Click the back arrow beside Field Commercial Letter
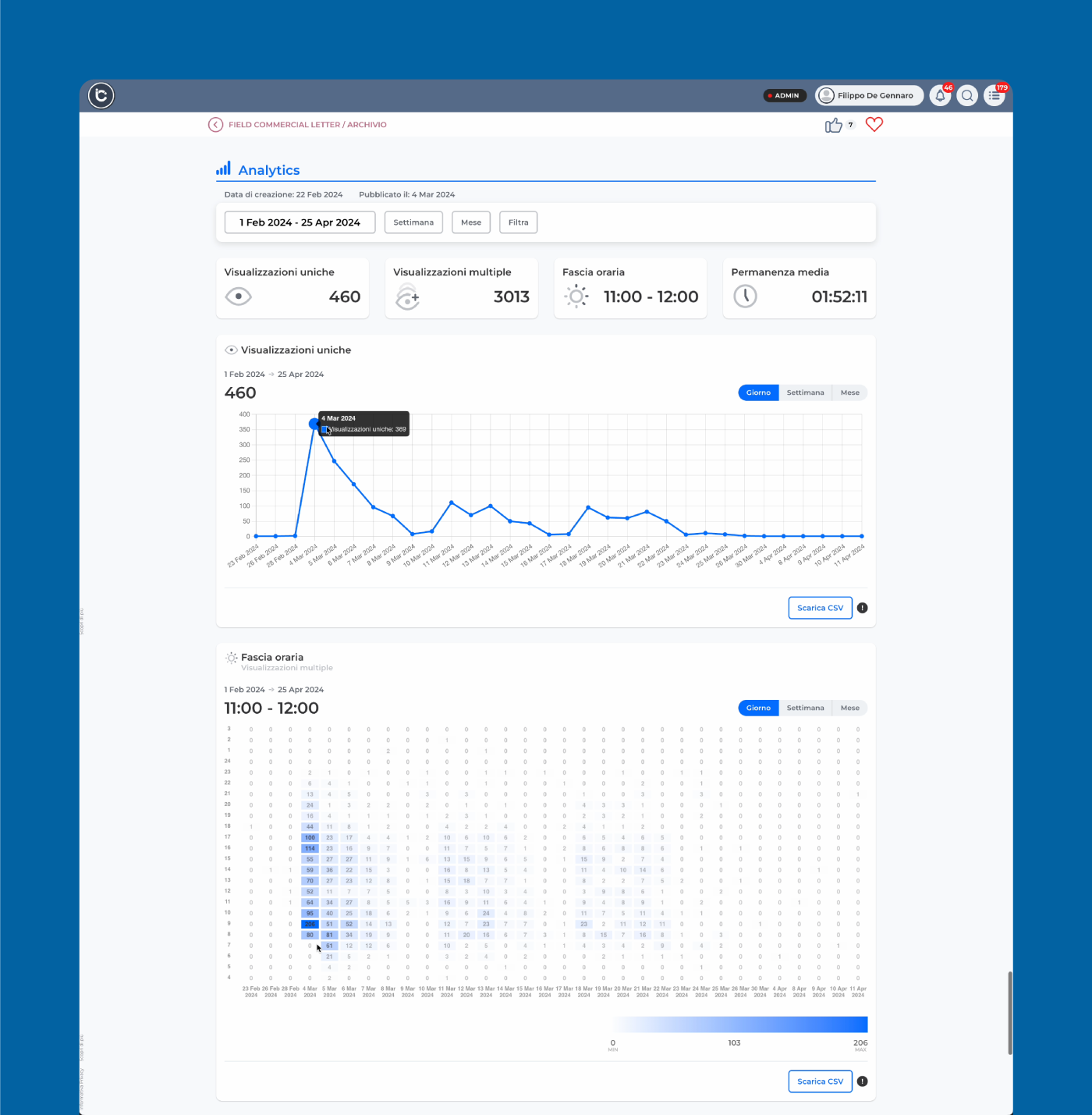Image resolution: width=1092 pixels, height=1115 pixels. tap(216, 125)
